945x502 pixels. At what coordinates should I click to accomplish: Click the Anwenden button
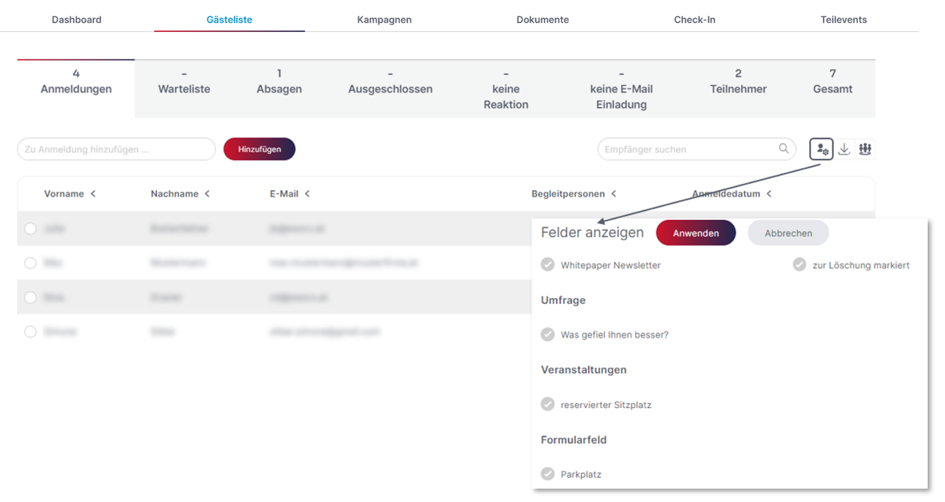click(695, 233)
